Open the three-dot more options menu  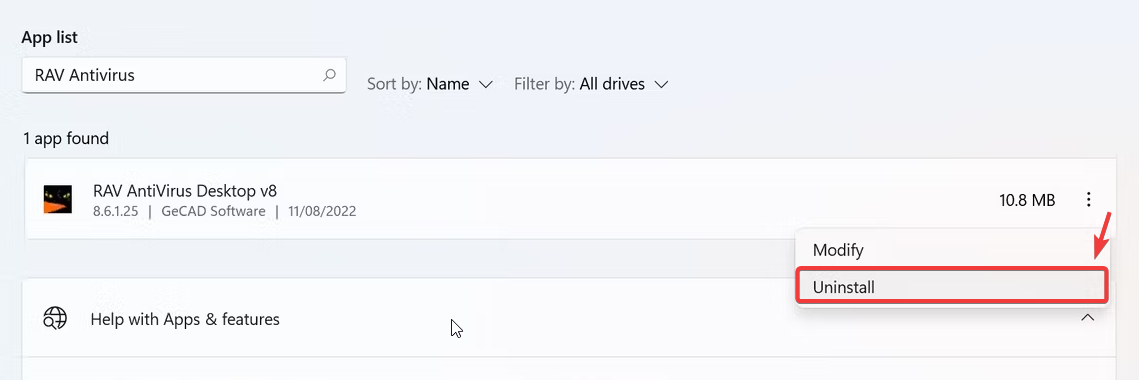pos(1088,199)
